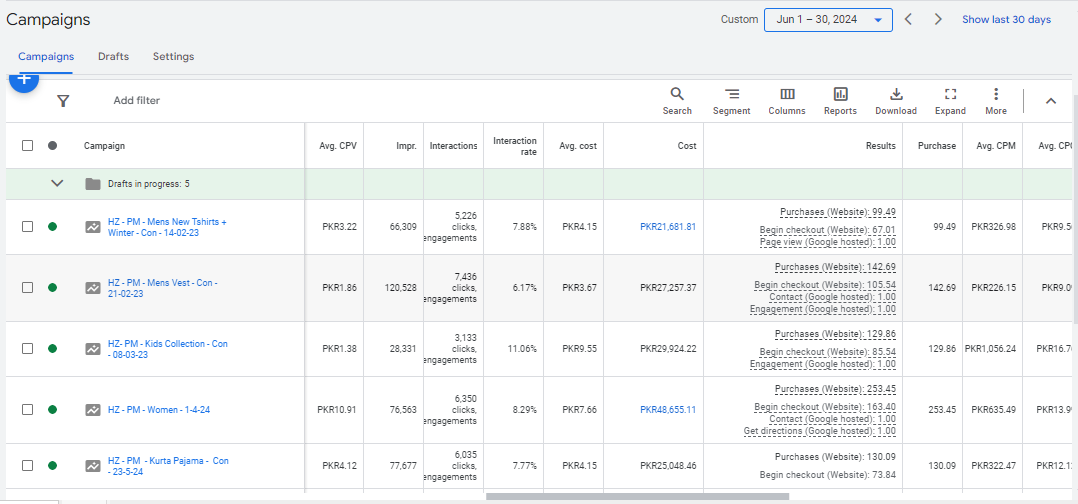Select the HZ - PM - Women checkbox
The image size is (1078, 504).
(28, 410)
